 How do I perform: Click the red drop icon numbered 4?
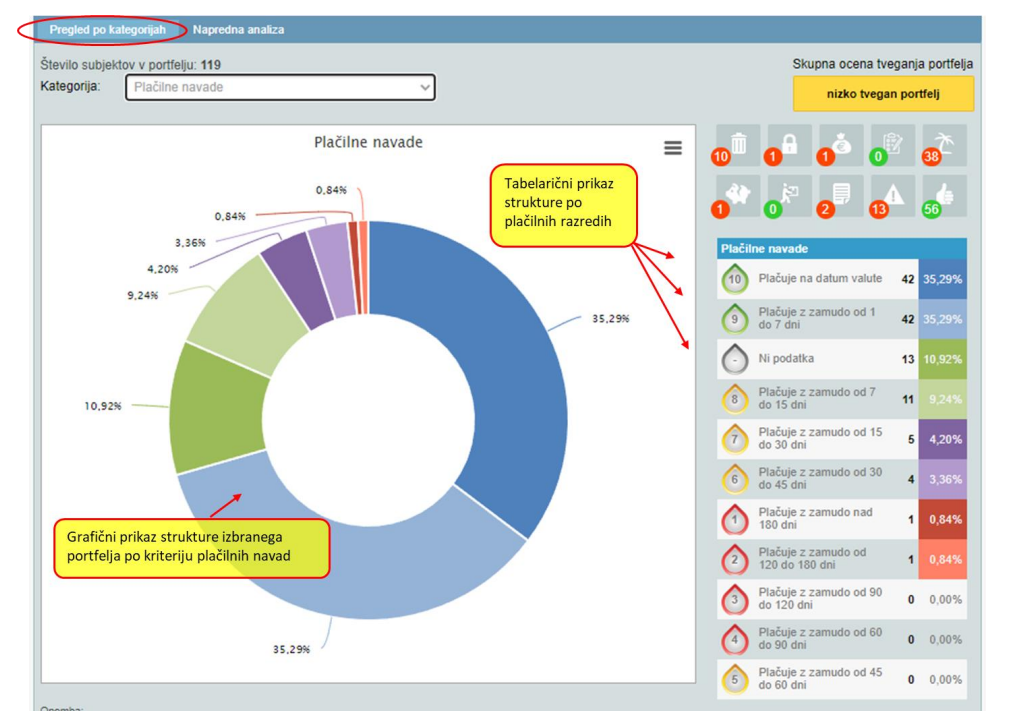point(735,639)
